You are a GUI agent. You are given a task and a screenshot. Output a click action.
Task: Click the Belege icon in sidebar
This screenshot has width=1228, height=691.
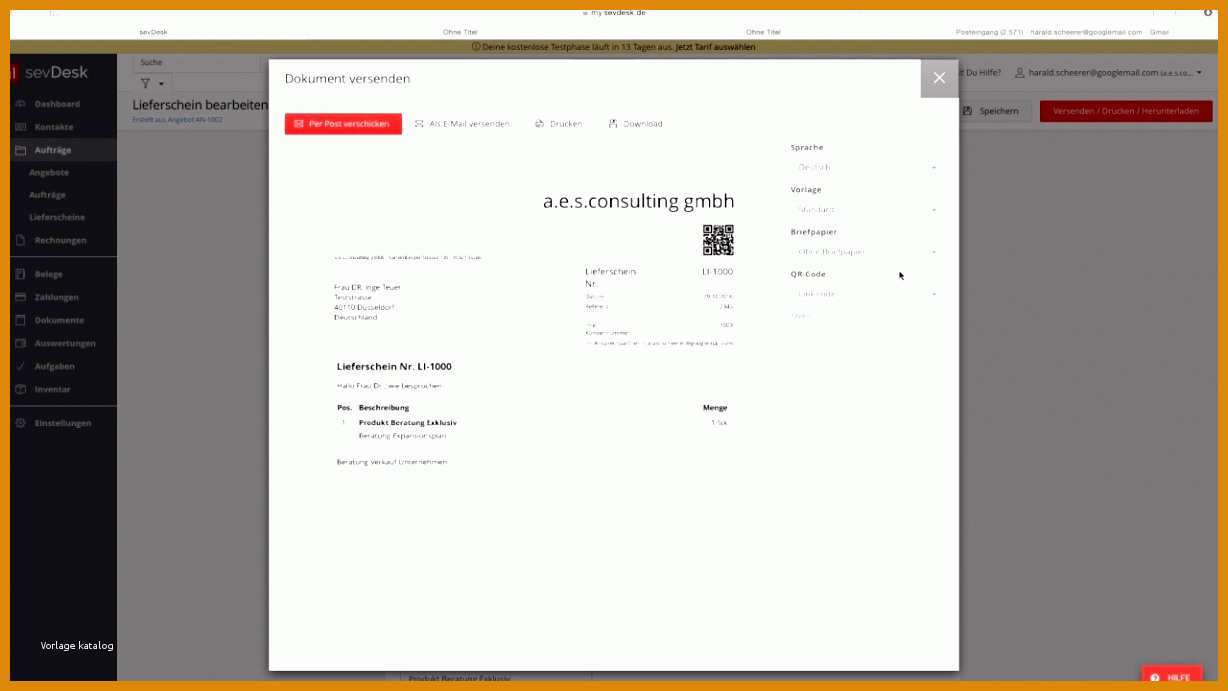click(x=21, y=274)
